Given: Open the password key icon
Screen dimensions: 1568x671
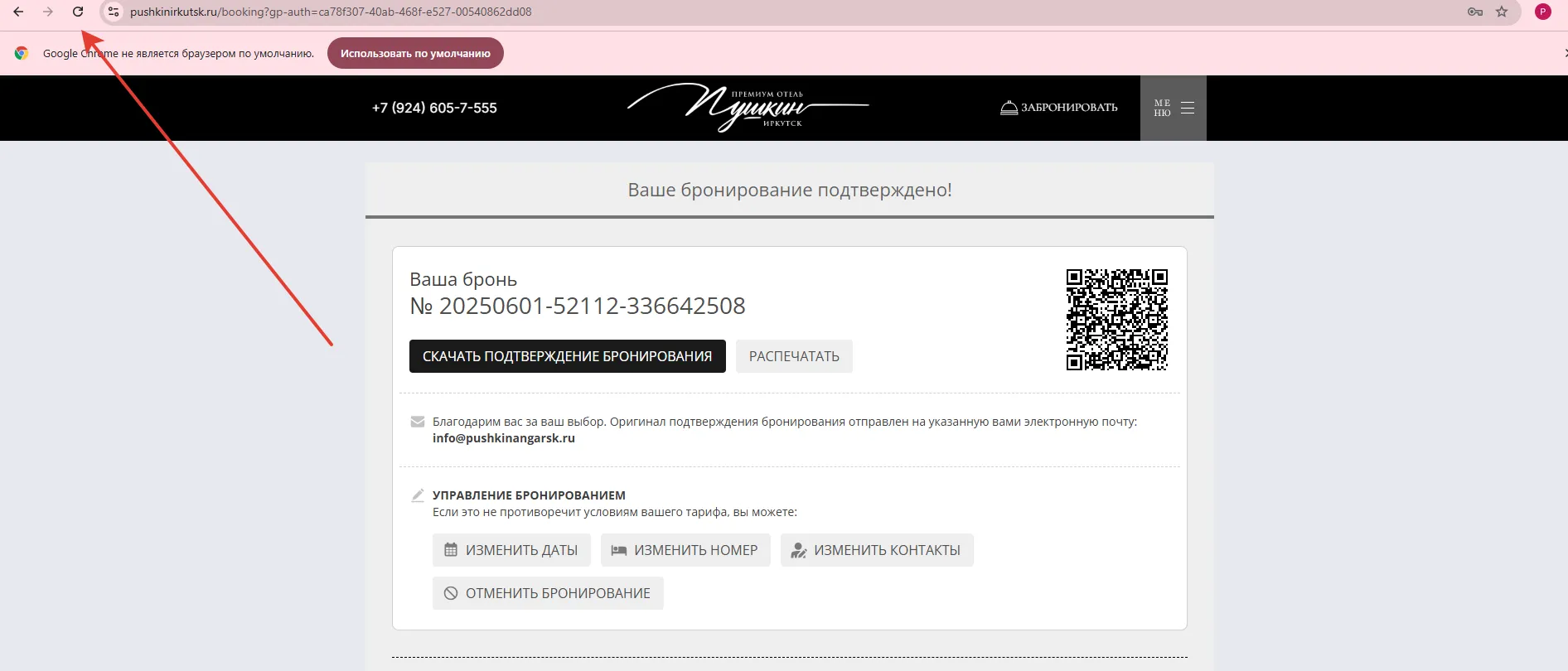Looking at the screenshot, I should (x=1475, y=12).
